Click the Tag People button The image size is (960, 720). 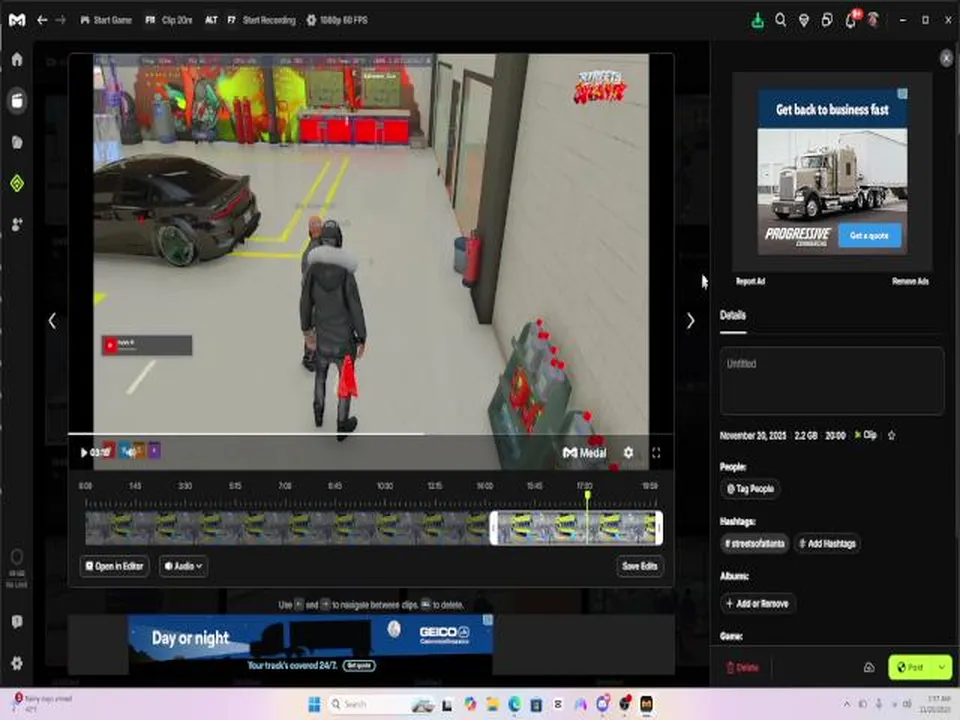coord(751,489)
